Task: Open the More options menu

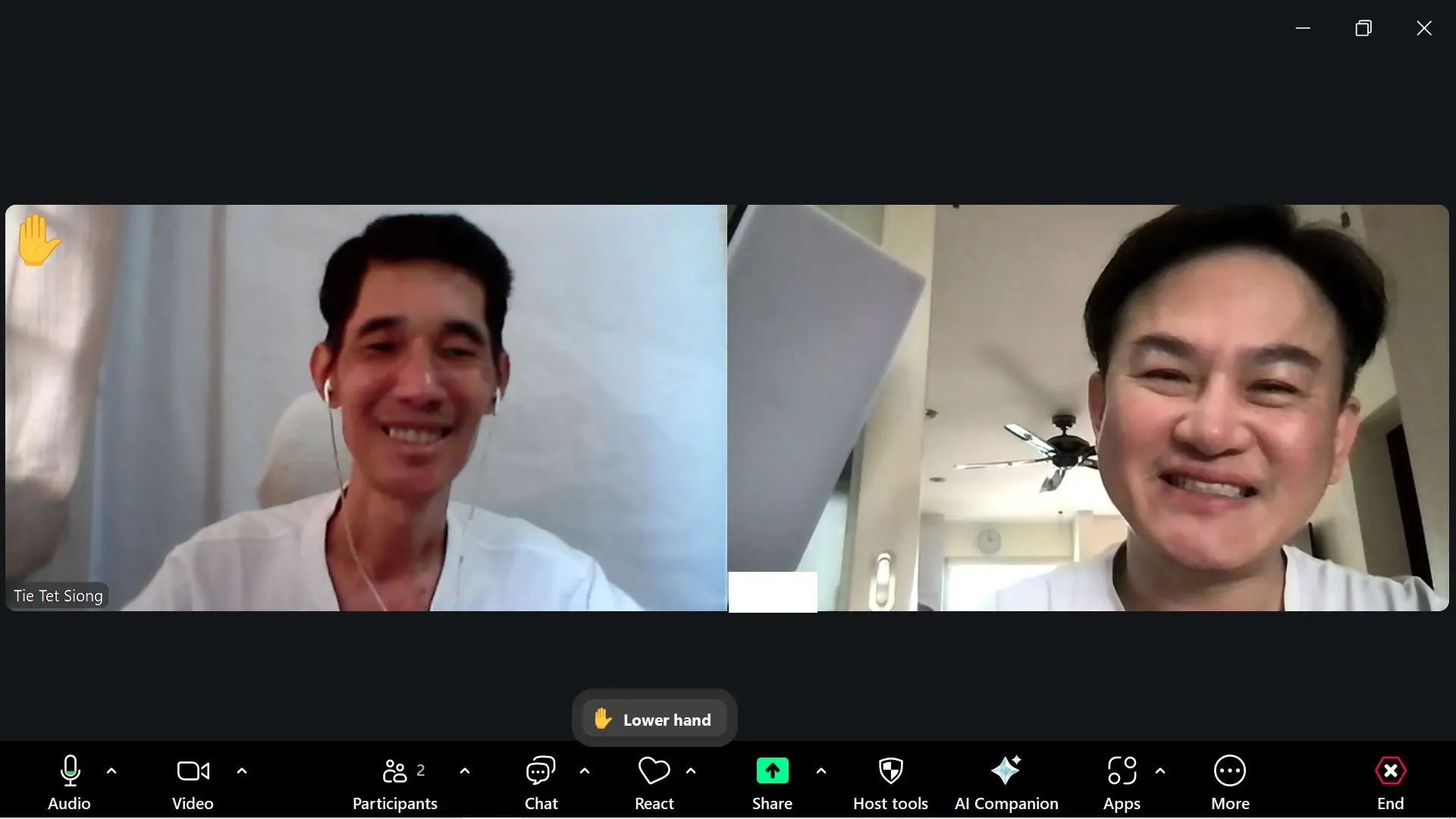Action: 1229,771
